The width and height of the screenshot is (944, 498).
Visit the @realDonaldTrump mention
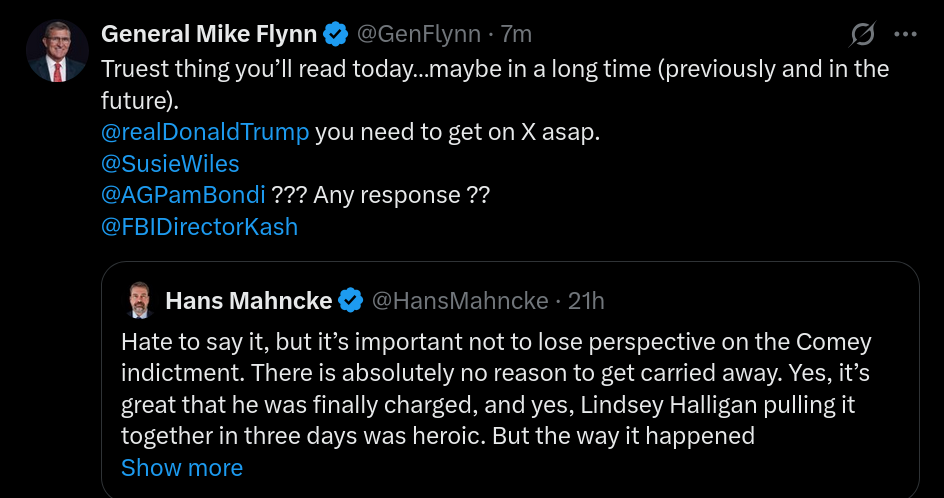pyautogui.click(x=205, y=133)
